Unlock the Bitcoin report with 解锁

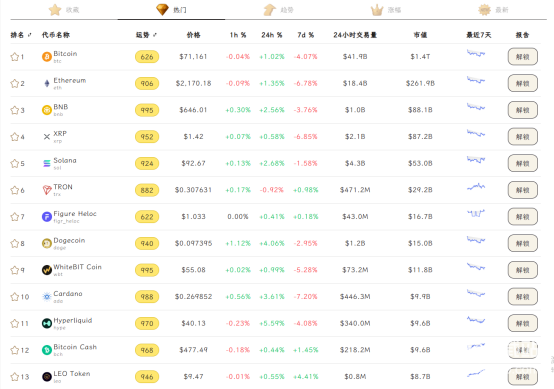[x=523, y=57]
